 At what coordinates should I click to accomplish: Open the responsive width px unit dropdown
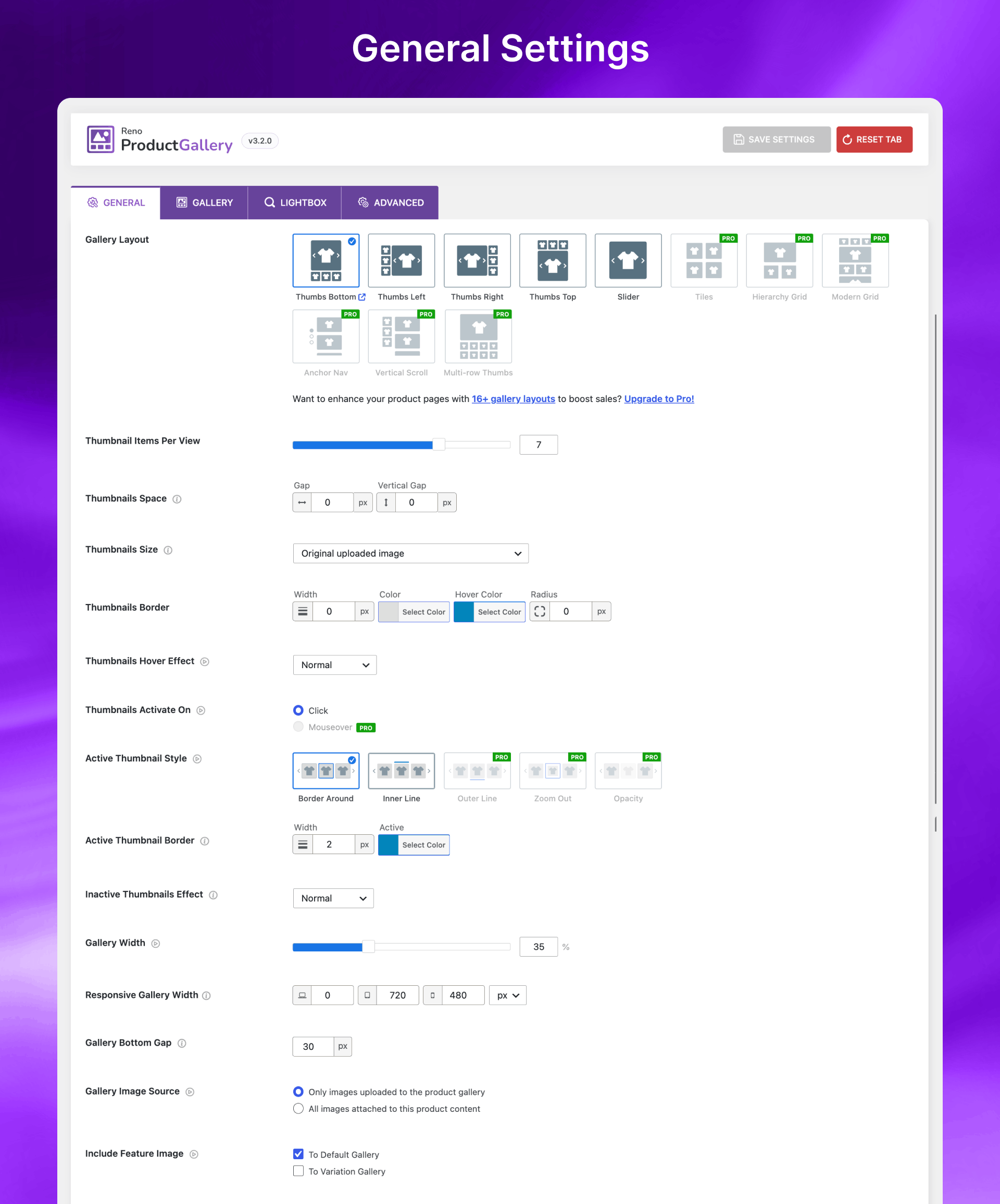point(507,995)
